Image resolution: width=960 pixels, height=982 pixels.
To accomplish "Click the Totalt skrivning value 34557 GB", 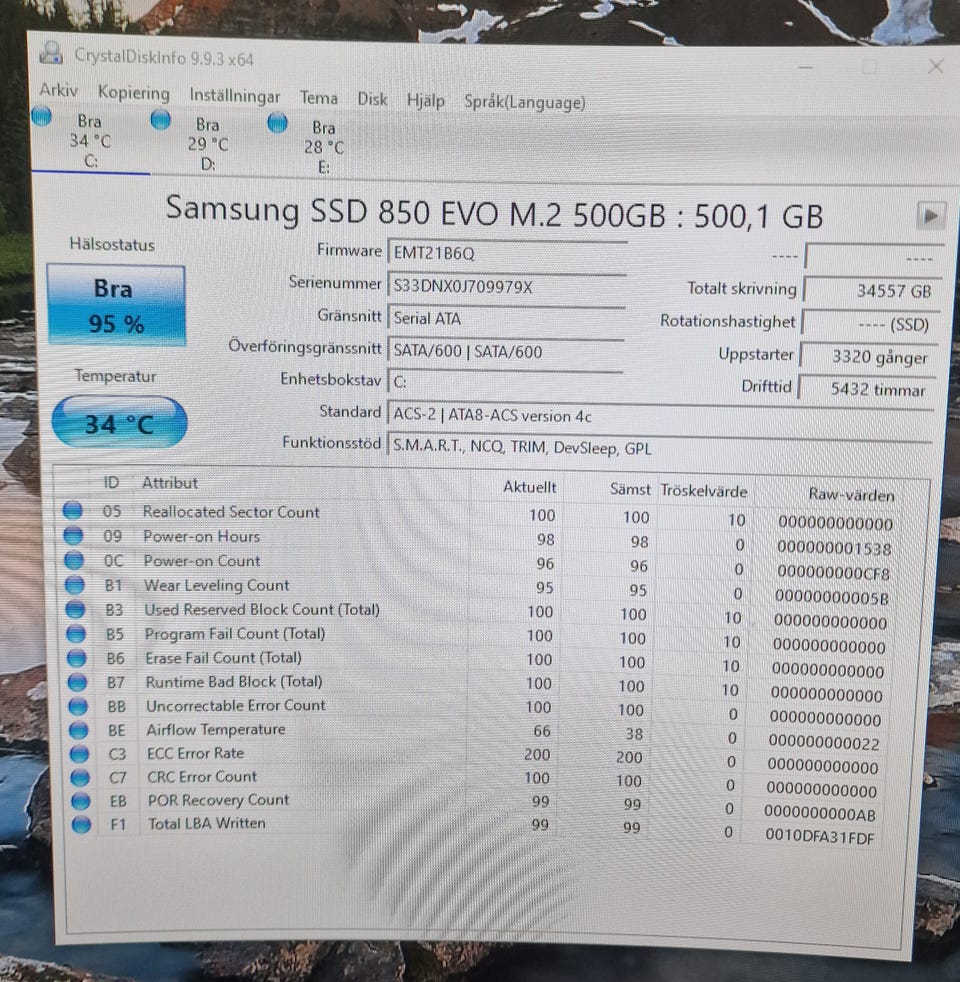I will [x=873, y=291].
